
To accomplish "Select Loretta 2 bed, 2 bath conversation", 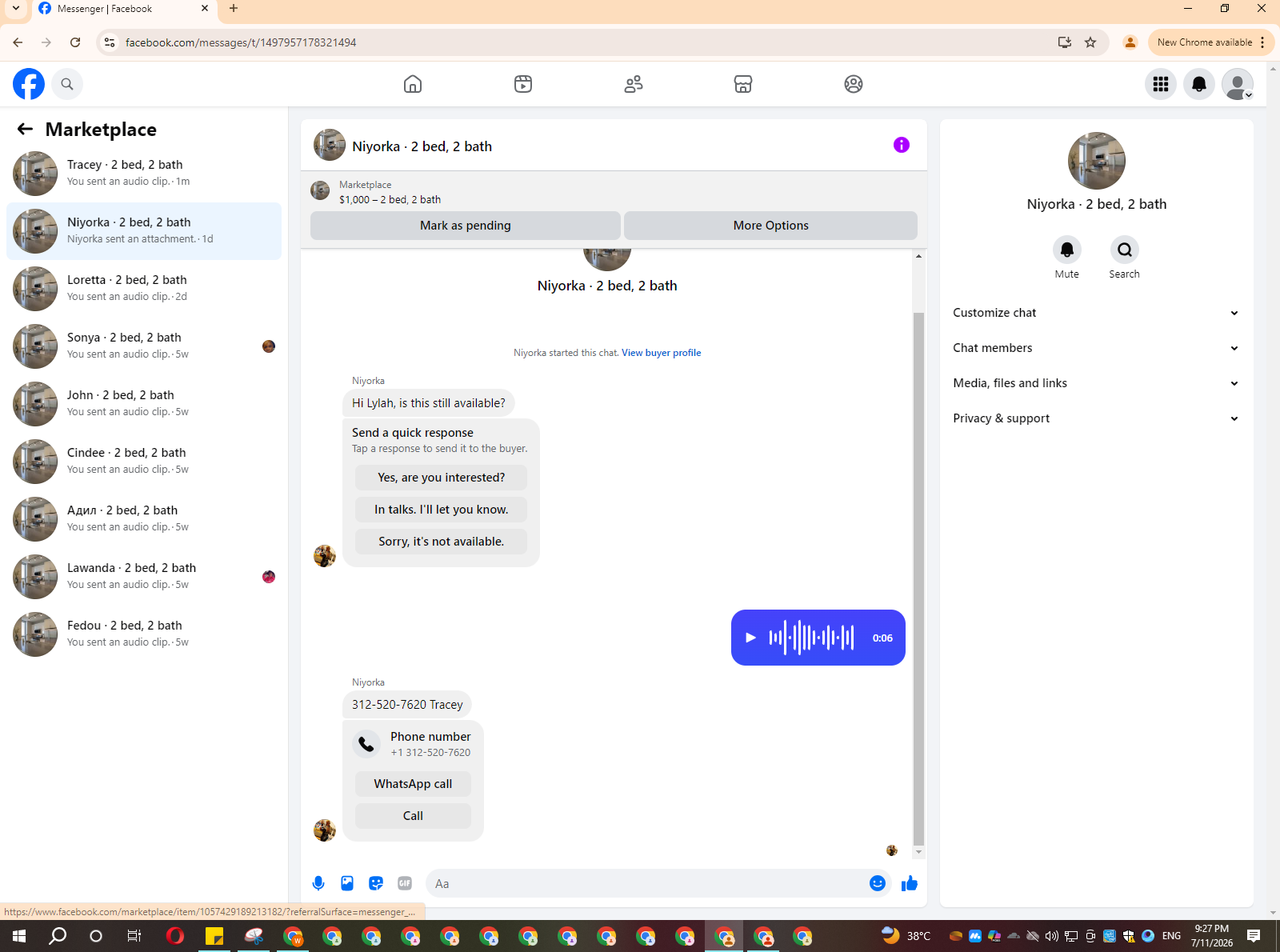I will 144,289.
